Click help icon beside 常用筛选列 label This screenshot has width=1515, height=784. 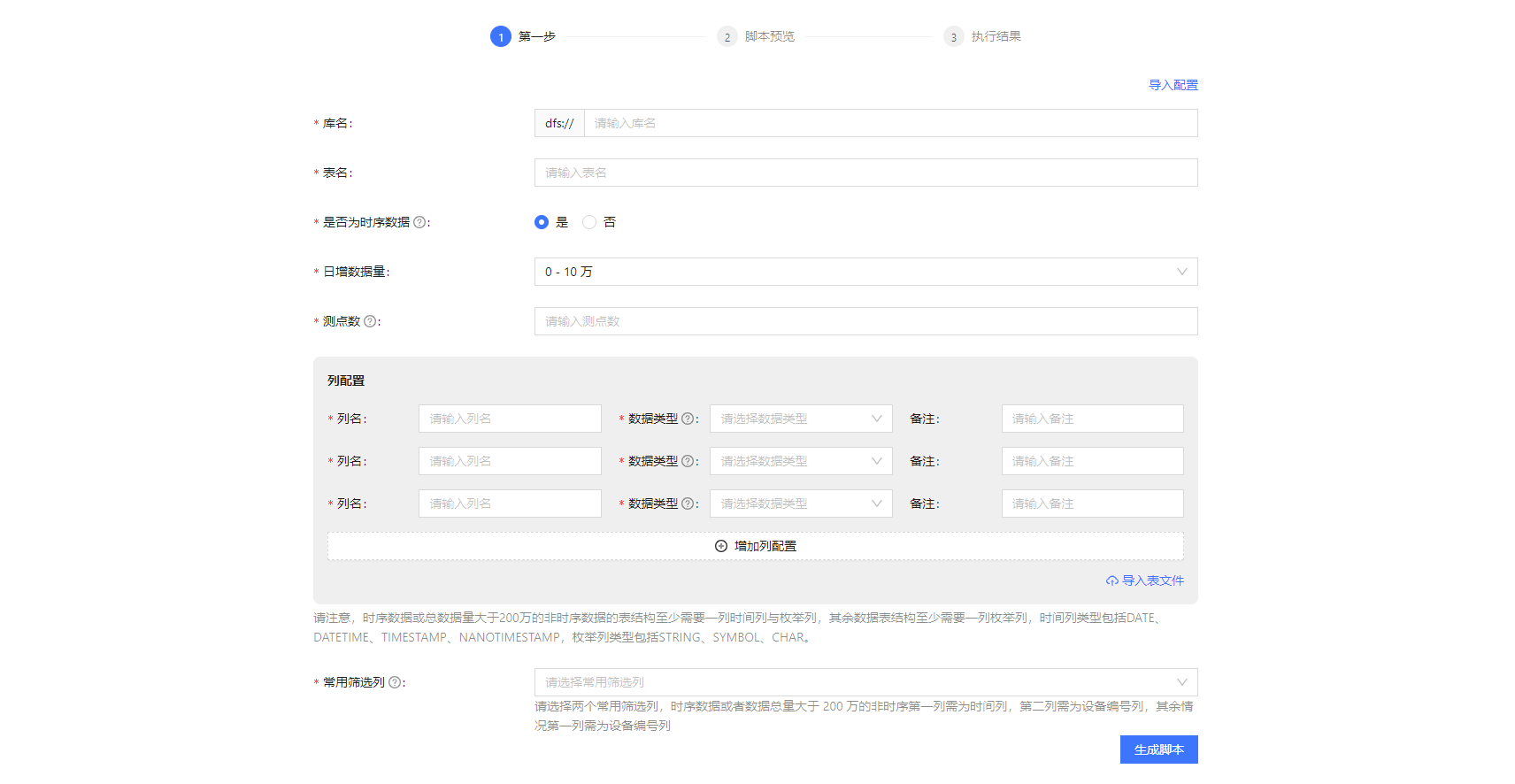pos(395,682)
